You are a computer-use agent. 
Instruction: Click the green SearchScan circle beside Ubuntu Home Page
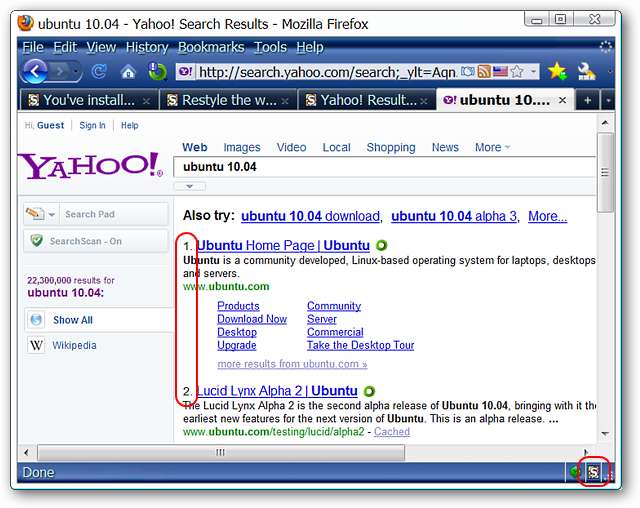(x=381, y=245)
